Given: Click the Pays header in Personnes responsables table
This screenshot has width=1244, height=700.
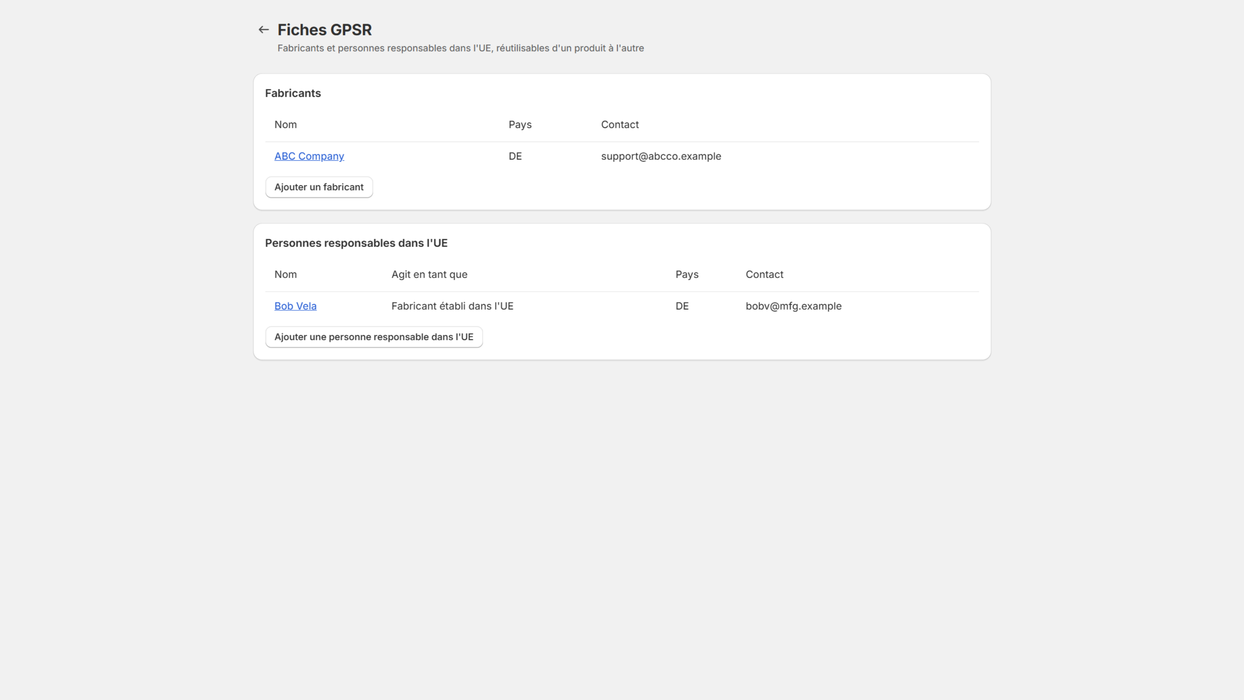Looking at the screenshot, I should [687, 274].
